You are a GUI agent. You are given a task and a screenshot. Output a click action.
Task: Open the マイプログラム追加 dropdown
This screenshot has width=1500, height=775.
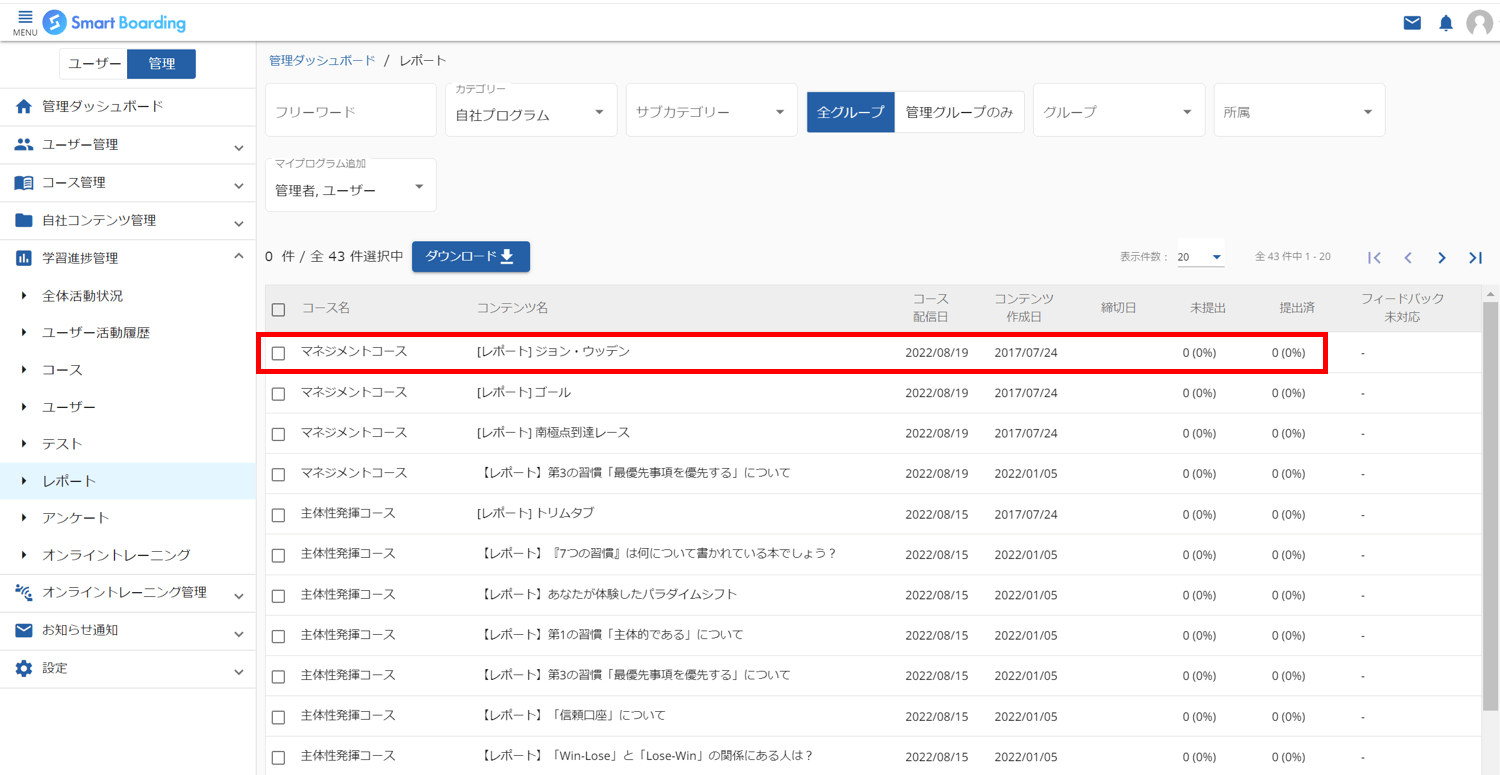coord(351,185)
